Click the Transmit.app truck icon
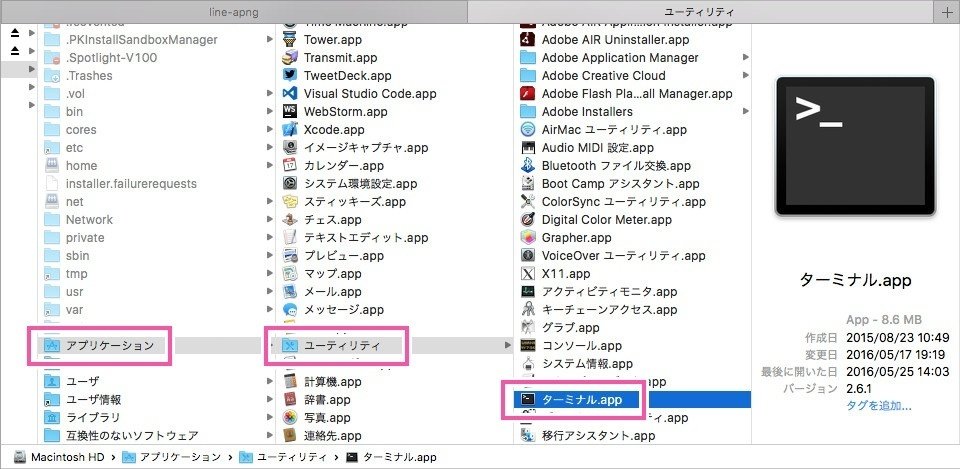This screenshot has height=469, width=960. pyautogui.click(x=290, y=58)
